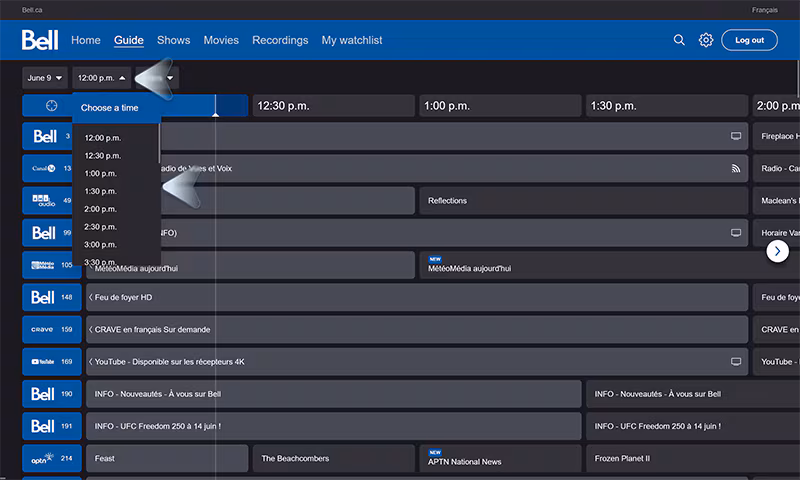Open the Reflections program
The image size is (800, 480).
point(584,200)
